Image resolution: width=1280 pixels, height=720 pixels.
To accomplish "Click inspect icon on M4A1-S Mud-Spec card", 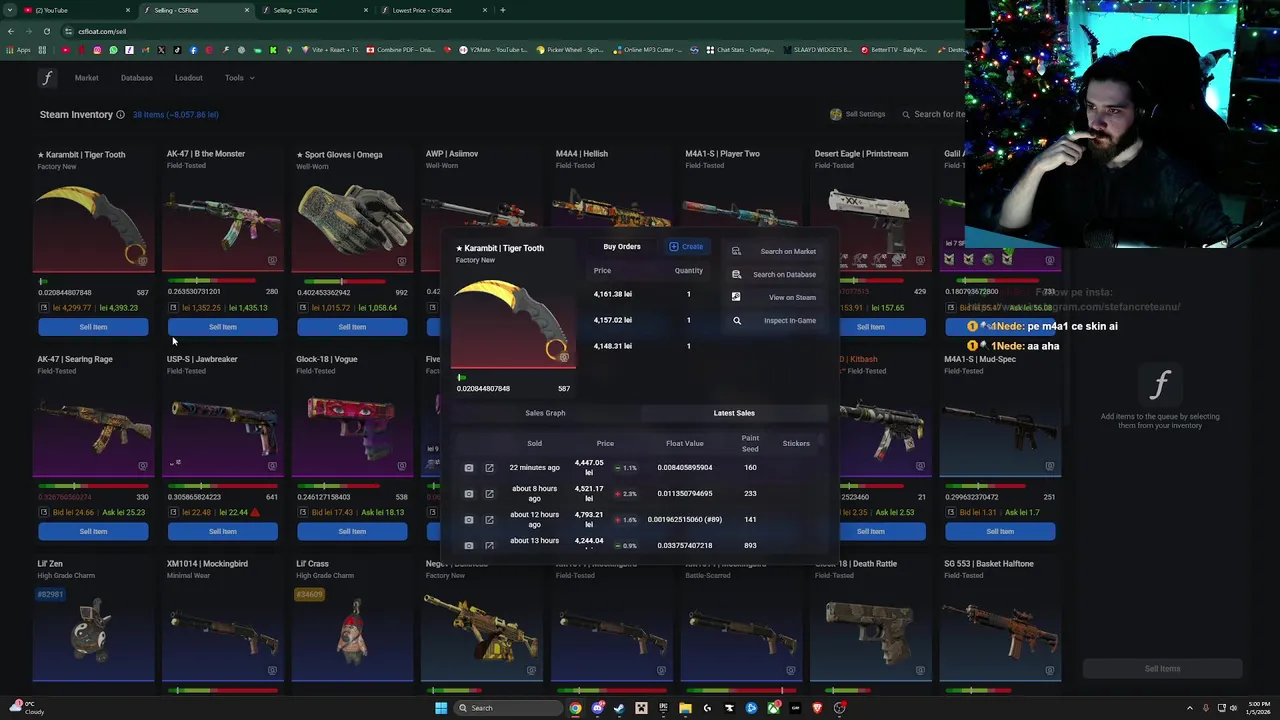I will point(1050,466).
